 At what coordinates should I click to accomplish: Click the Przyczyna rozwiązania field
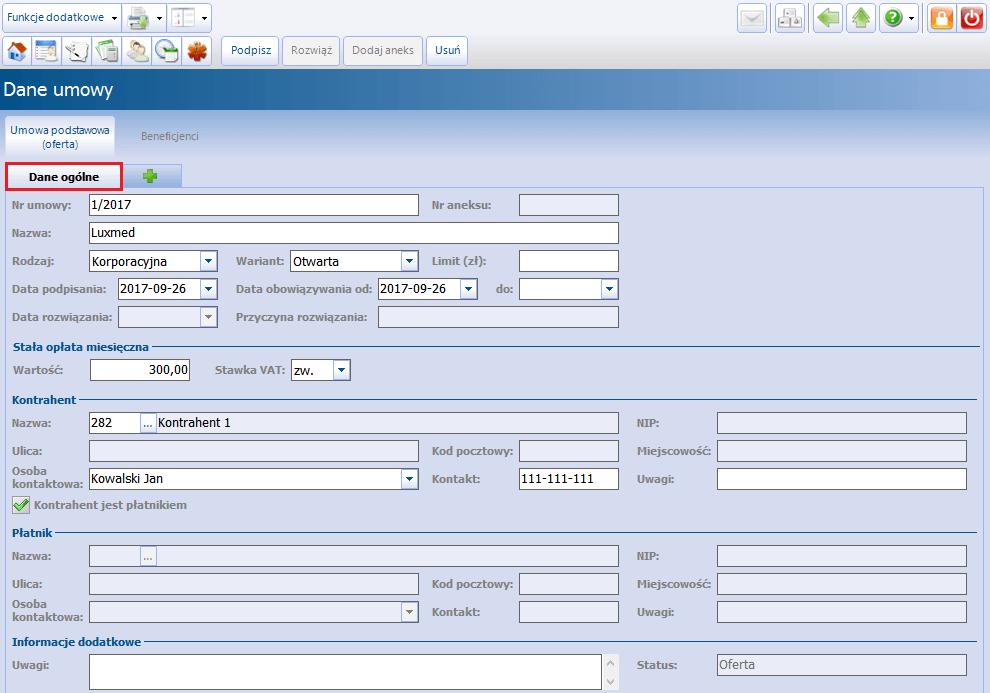click(x=498, y=317)
